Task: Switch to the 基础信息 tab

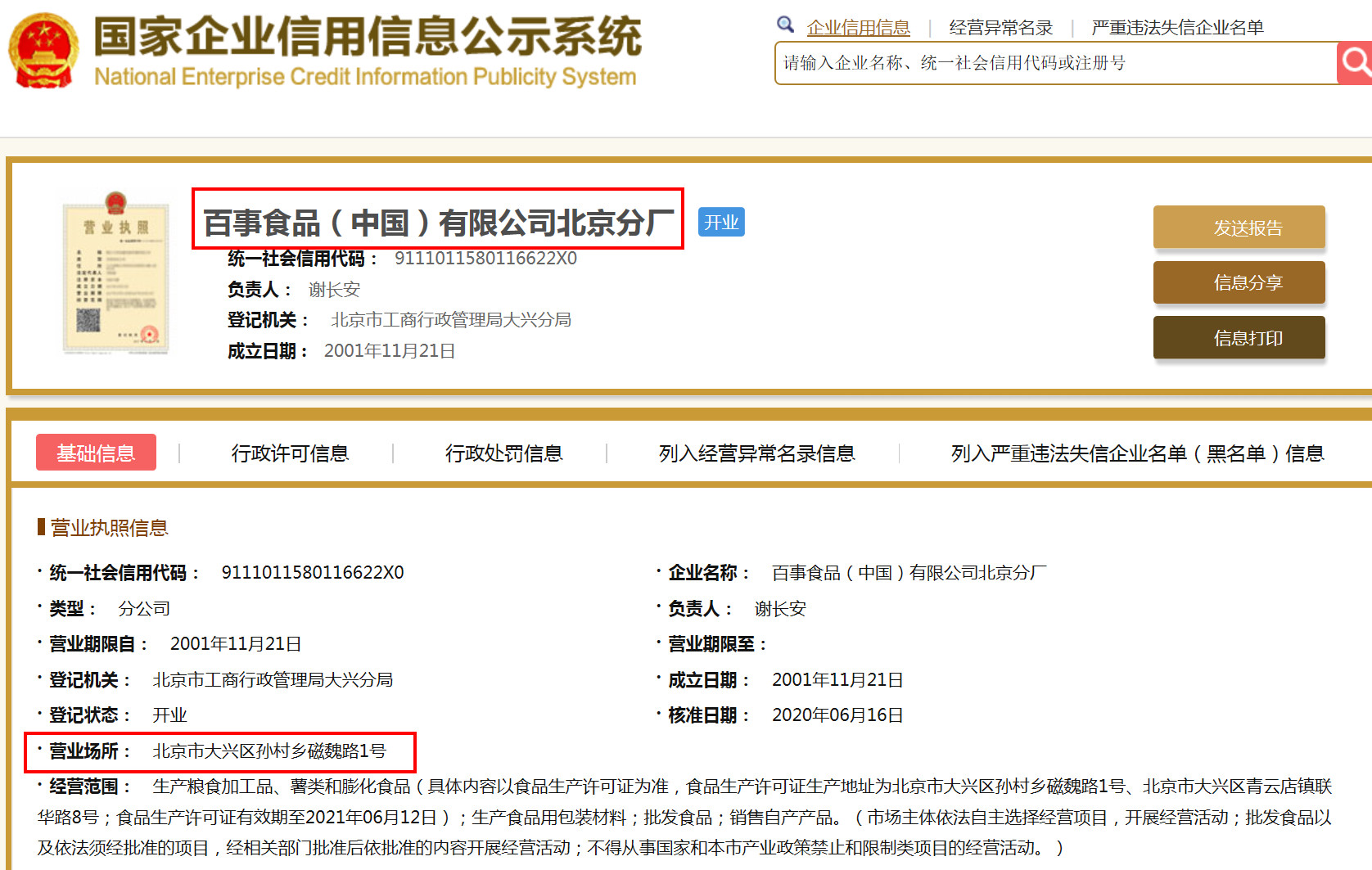Action: (96, 453)
